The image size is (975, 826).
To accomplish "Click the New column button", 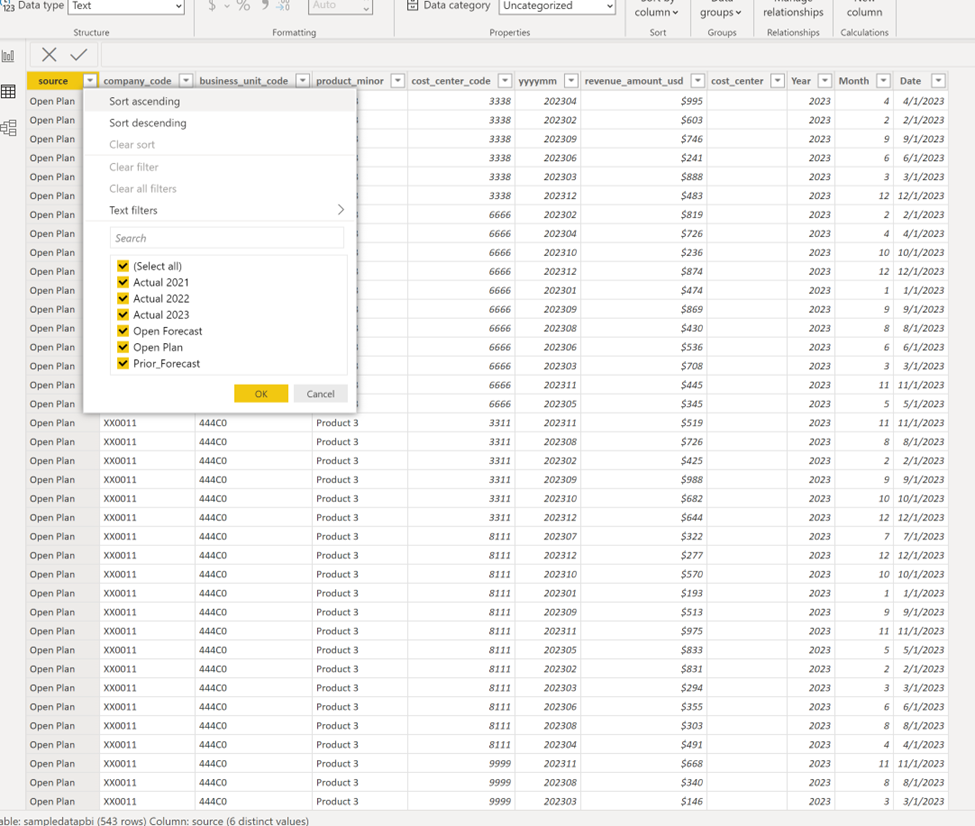I will click(x=864, y=9).
